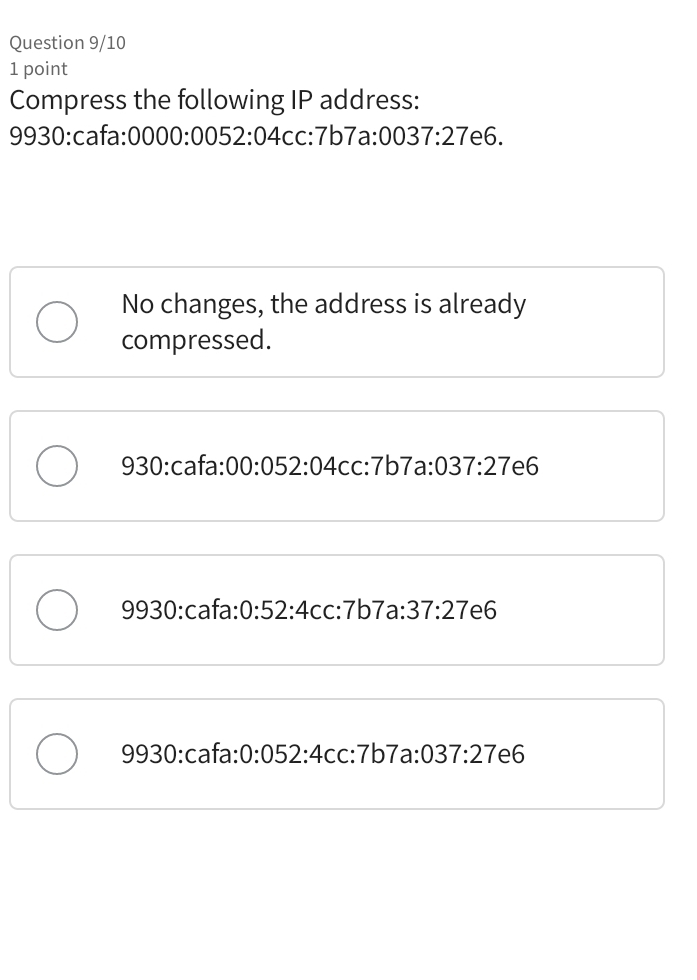The height and width of the screenshot is (980, 697).
Task: Select the '9930:cafa:0:052:4cc:7b7a:037:27e6' radio button
Action: pos(57,753)
